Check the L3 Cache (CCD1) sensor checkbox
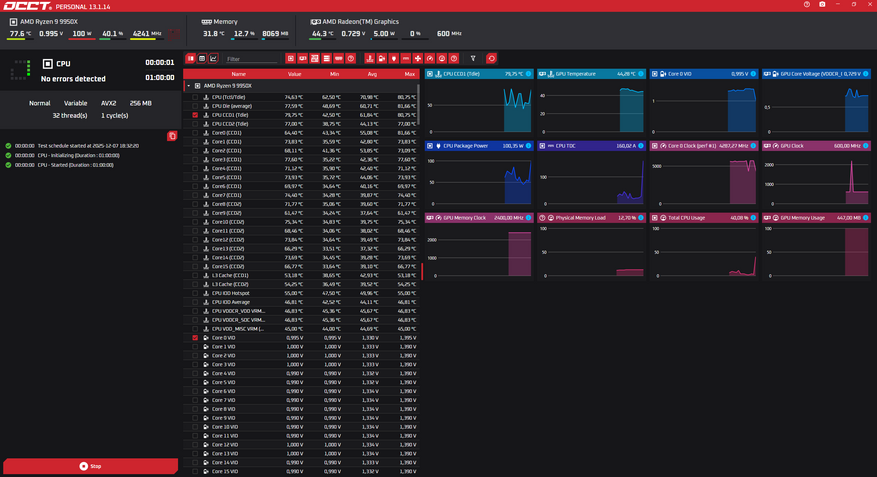877x477 pixels. (195, 275)
